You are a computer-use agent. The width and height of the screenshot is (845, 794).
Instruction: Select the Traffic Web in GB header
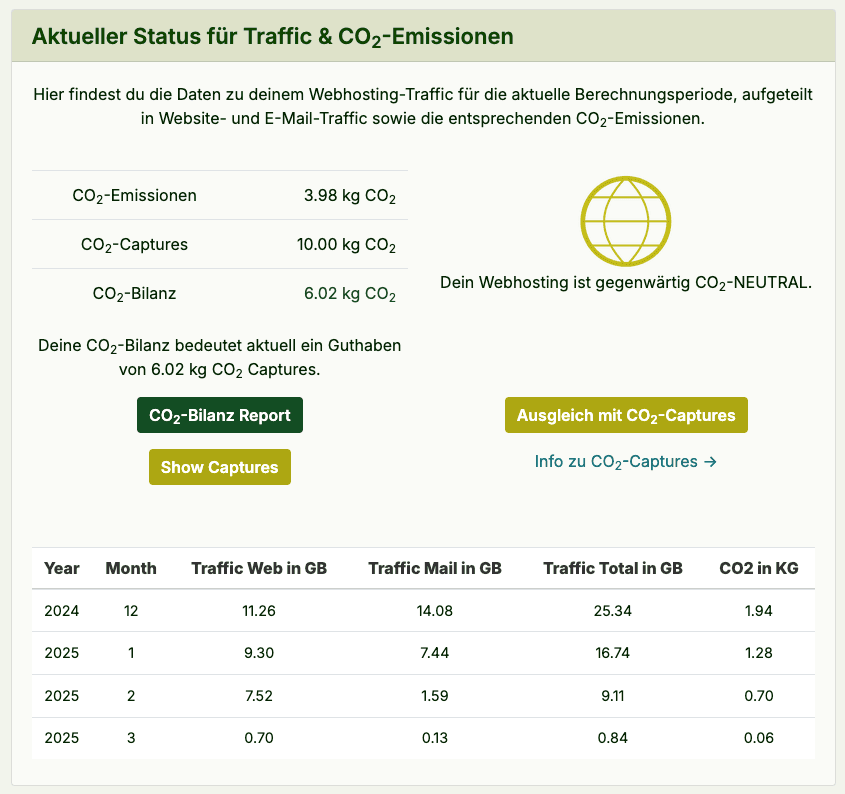pos(257,568)
